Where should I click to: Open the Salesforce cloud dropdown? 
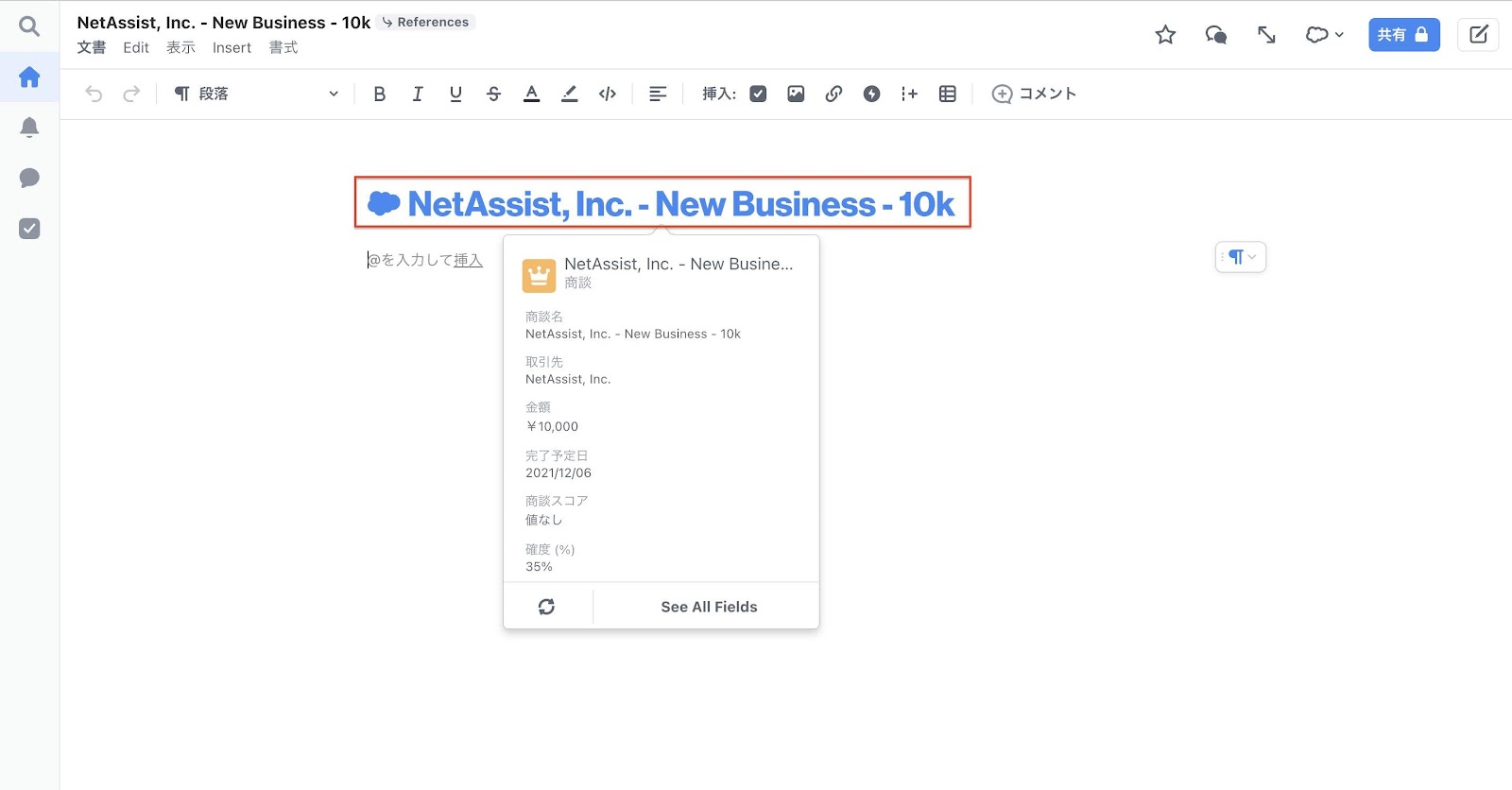1324,35
